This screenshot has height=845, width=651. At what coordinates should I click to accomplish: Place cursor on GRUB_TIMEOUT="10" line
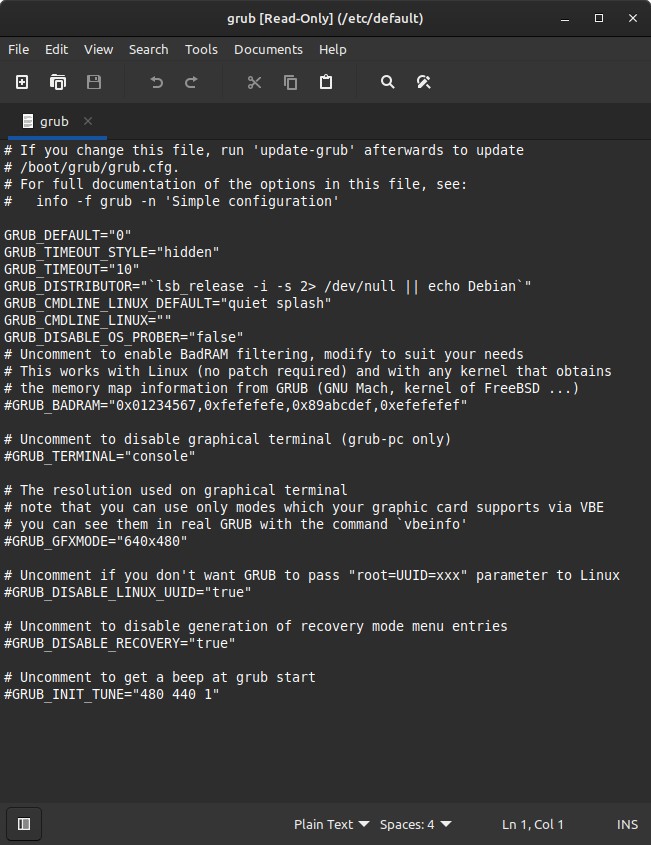71,269
